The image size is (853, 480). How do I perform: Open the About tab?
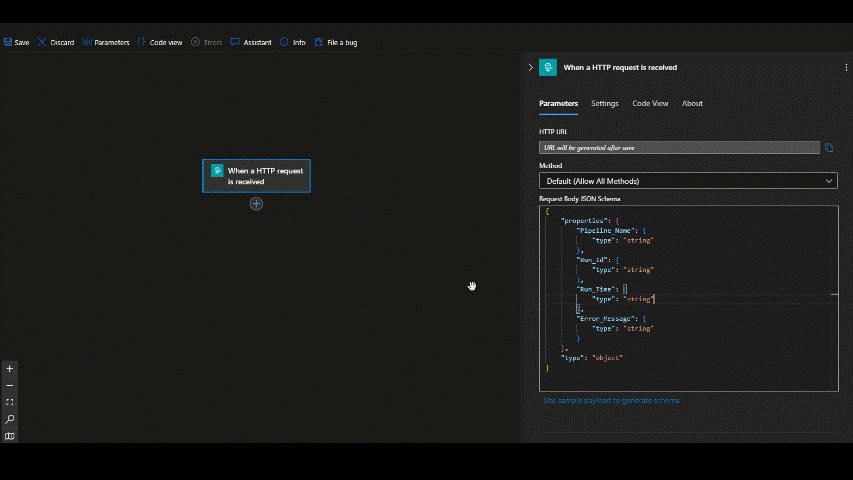click(692, 103)
